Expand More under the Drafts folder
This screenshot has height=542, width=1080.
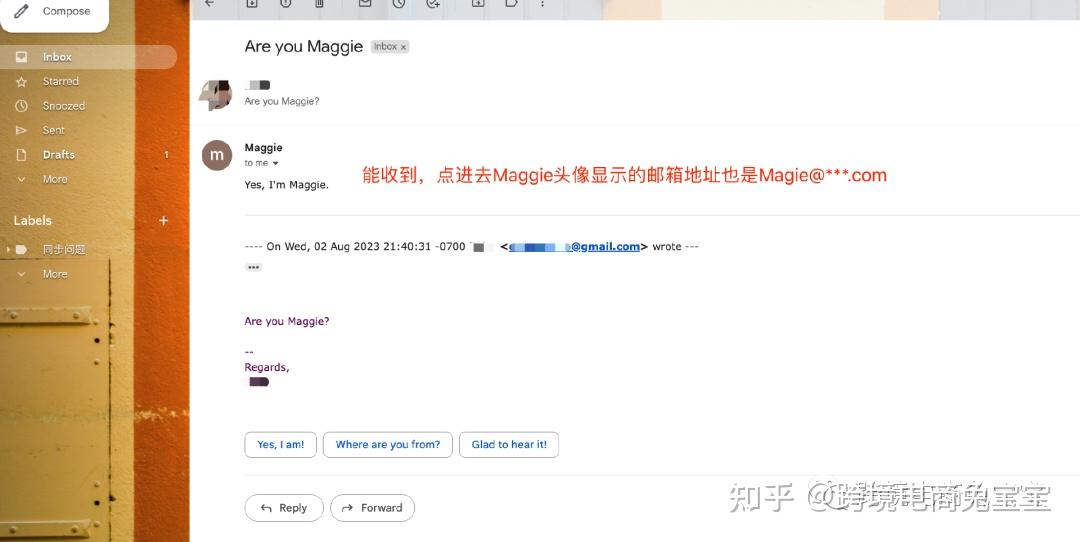pos(55,180)
